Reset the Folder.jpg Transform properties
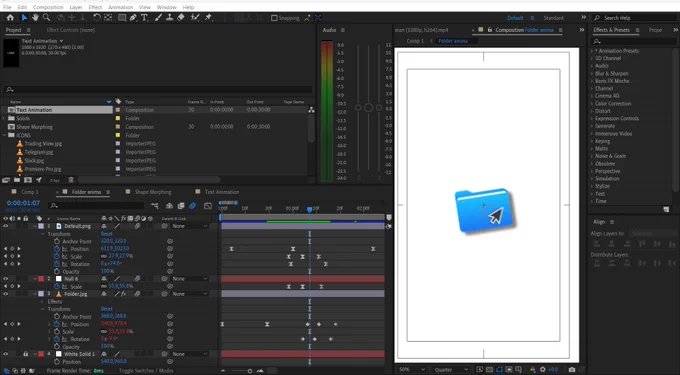This screenshot has width=680, height=375. pyautogui.click(x=107, y=309)
